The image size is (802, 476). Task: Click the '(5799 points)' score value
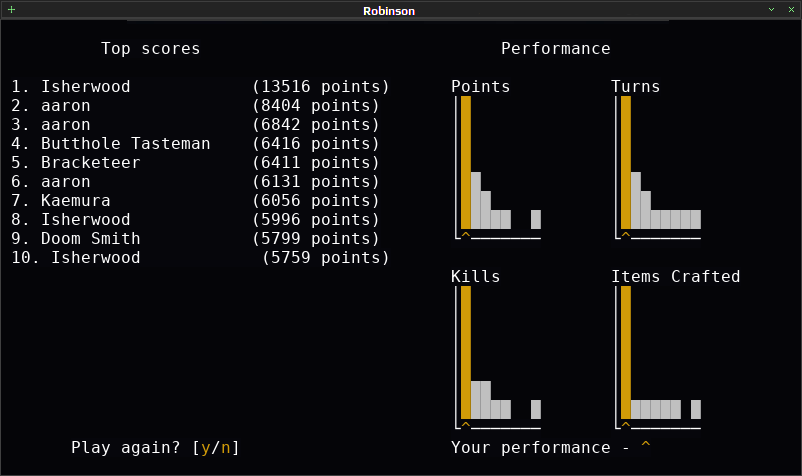[316, 238]
